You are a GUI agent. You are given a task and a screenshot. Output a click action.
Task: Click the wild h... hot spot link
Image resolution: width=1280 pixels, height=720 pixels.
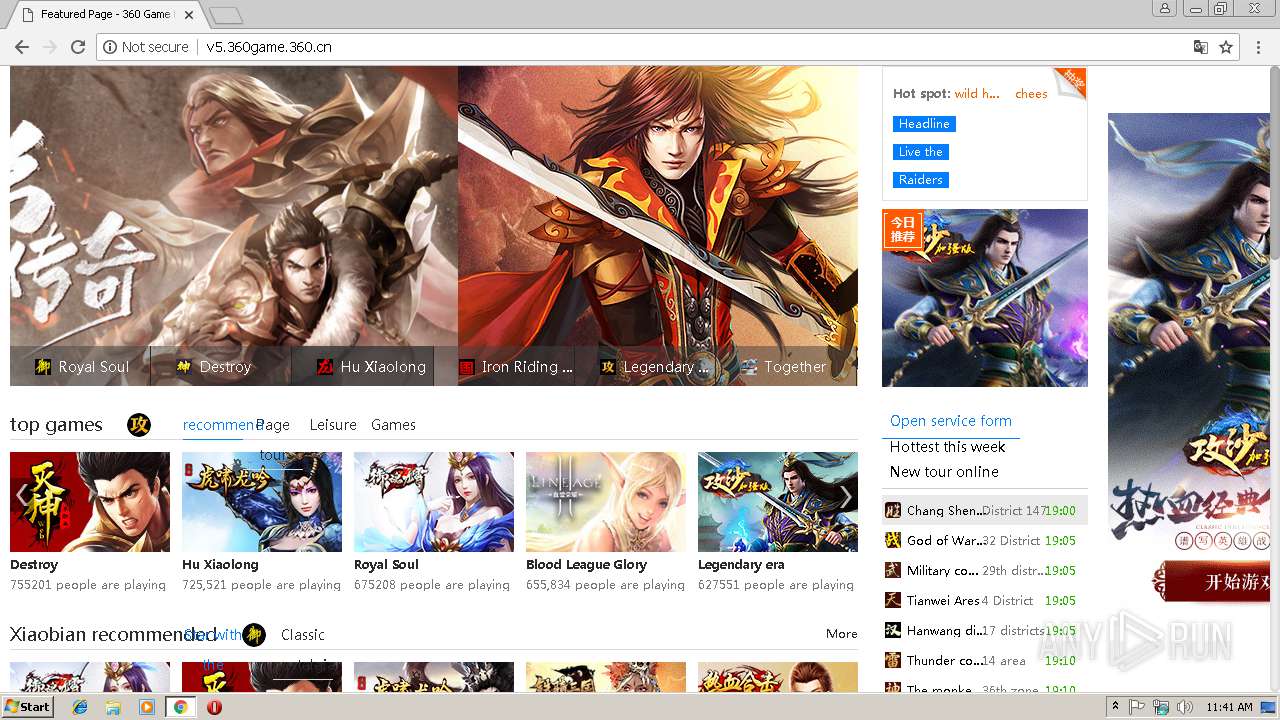point(977,94)
